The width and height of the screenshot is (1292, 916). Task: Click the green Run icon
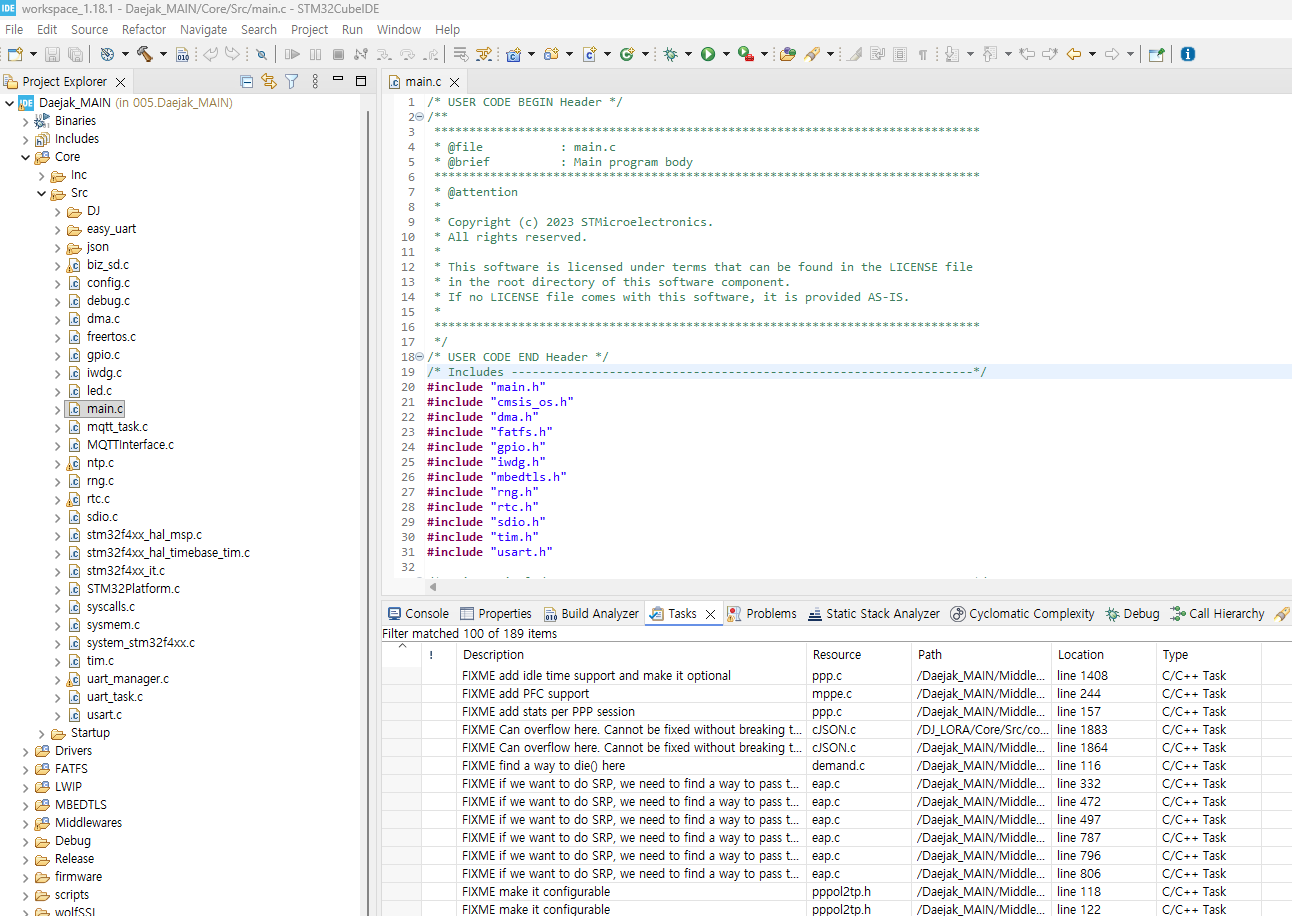click(x=708, y=54)
